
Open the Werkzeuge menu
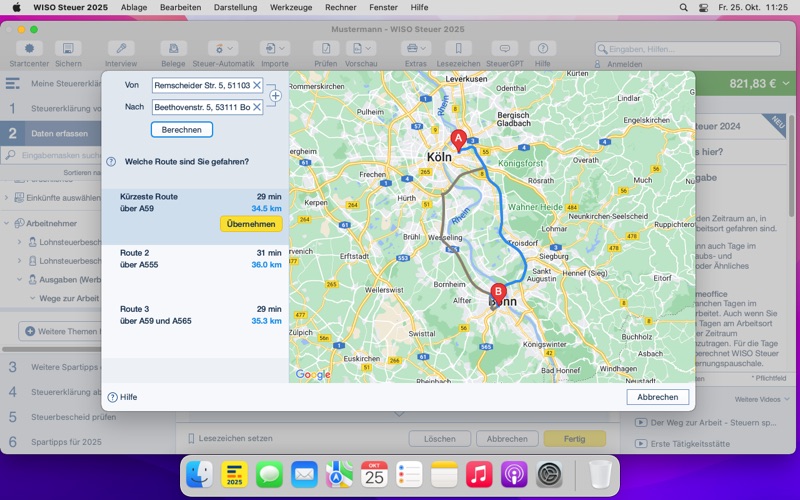click(291, 7)
